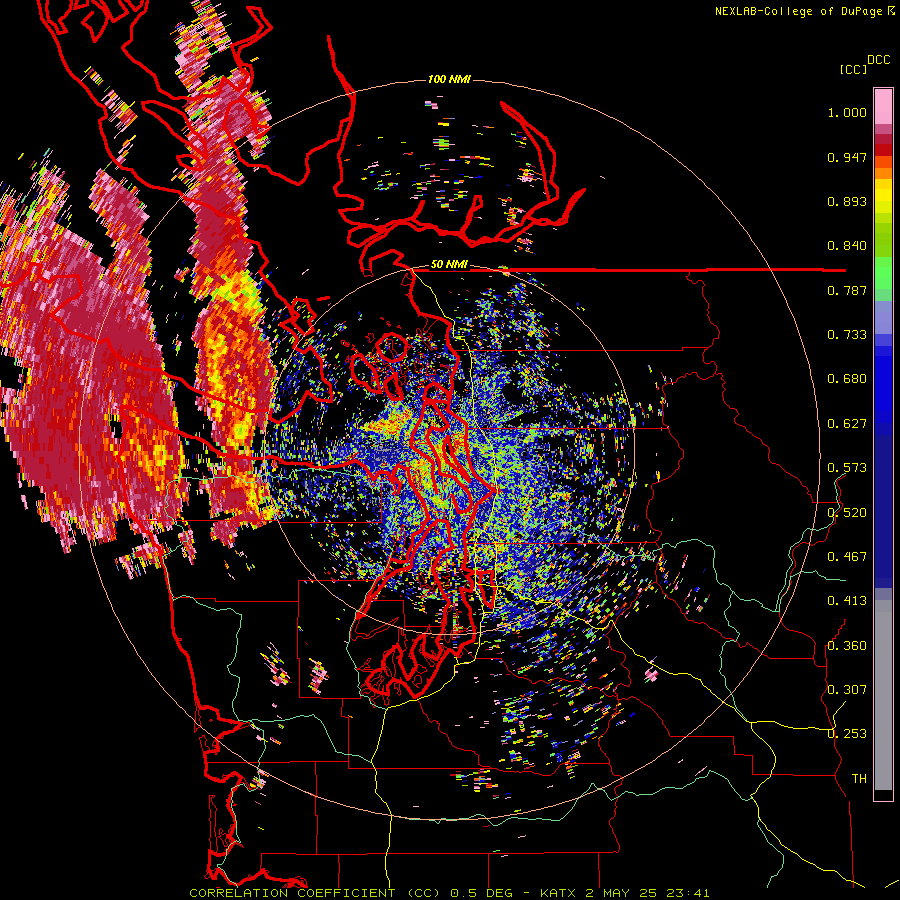Click the 100 NMI range ring label

coord(449,79)
